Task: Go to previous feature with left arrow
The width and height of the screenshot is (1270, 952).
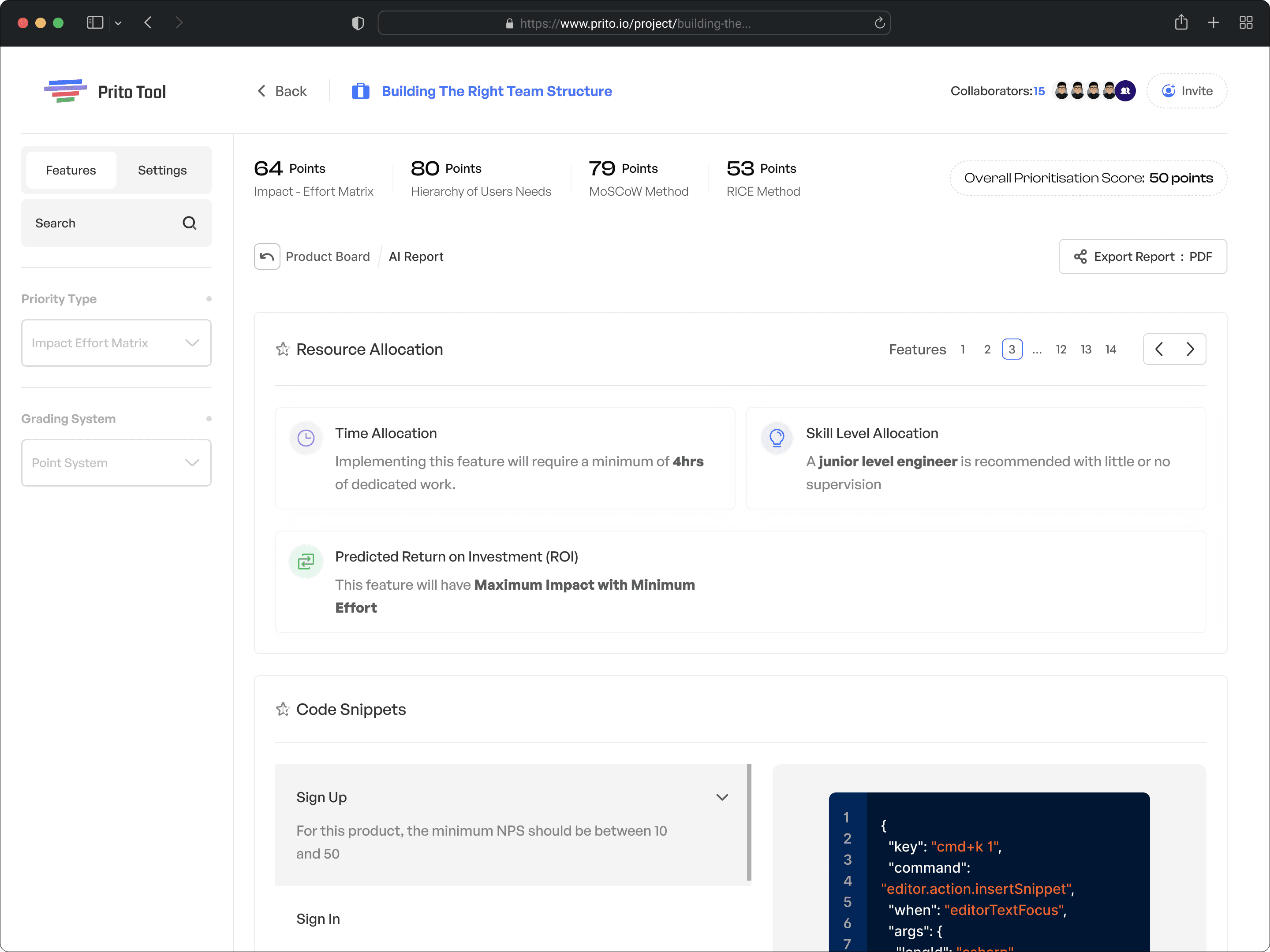Action: click(x=1159, y=349)
